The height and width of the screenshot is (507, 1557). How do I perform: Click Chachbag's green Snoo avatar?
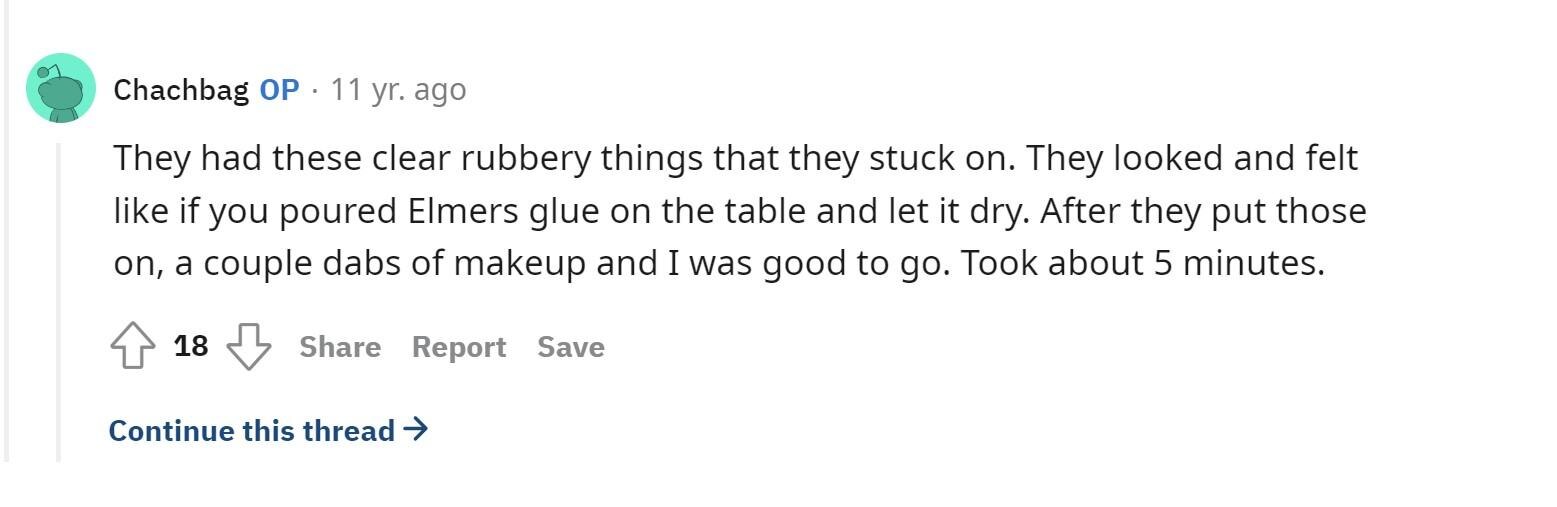coord(61,88)
